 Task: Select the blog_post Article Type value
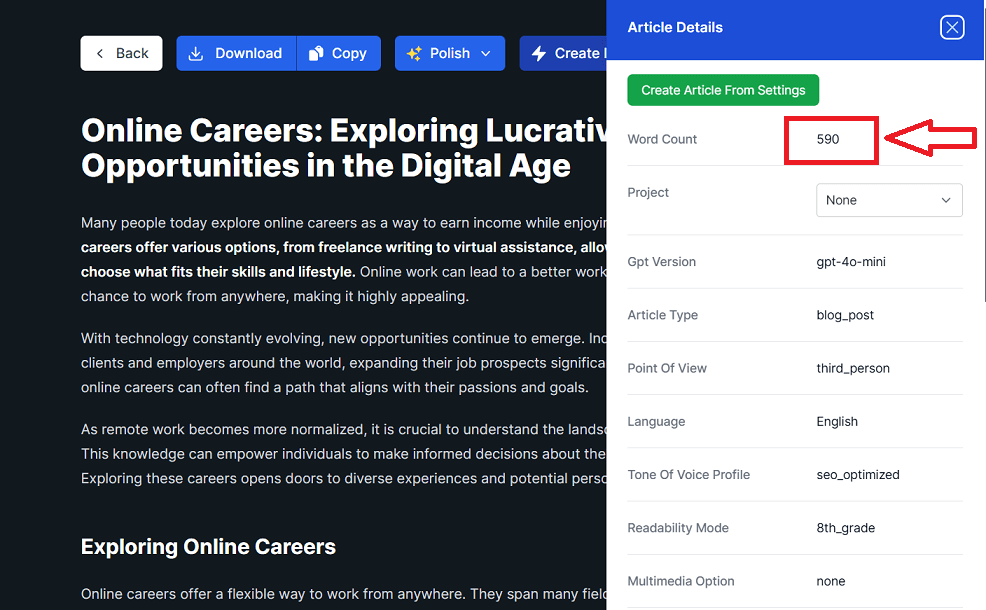tap(845, 315)
